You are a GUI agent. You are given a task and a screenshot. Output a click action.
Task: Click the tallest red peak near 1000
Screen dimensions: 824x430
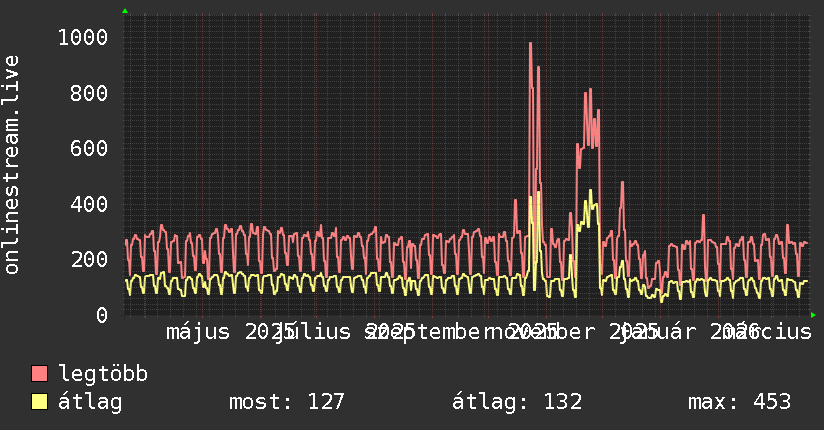[530, 44]
